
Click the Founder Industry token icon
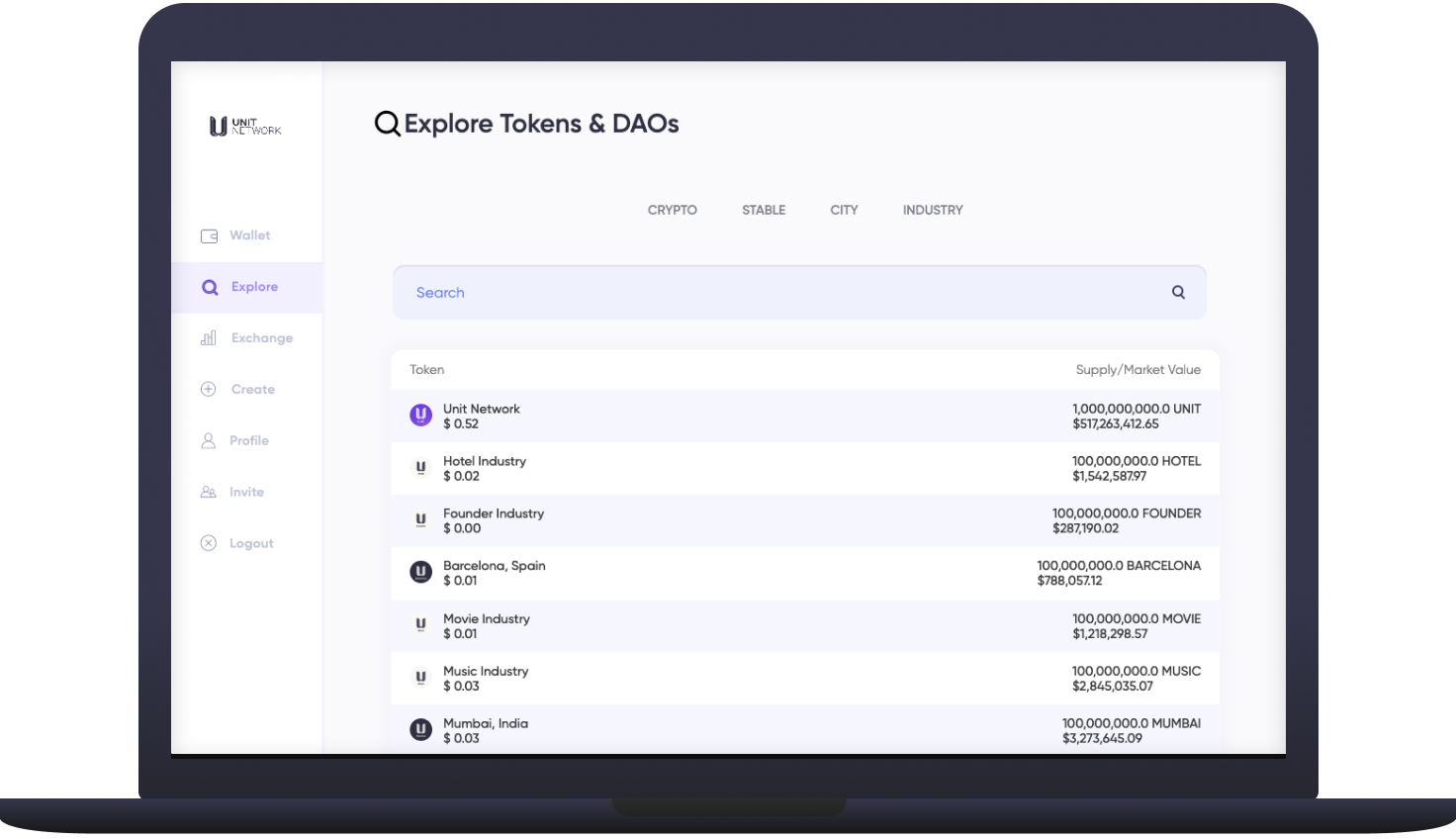pos(421,520)
